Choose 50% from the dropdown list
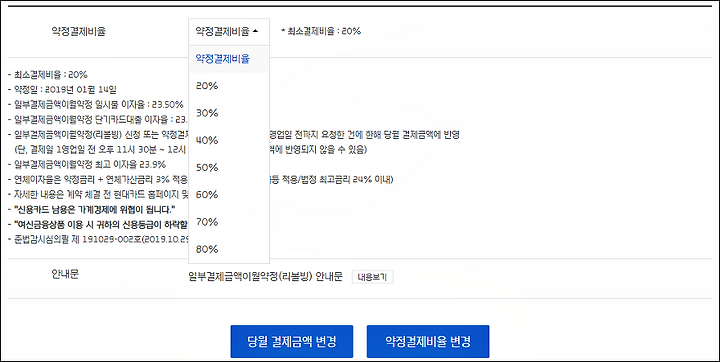The image size is (720, 362). pyautogui.click(x=229, y=168)
